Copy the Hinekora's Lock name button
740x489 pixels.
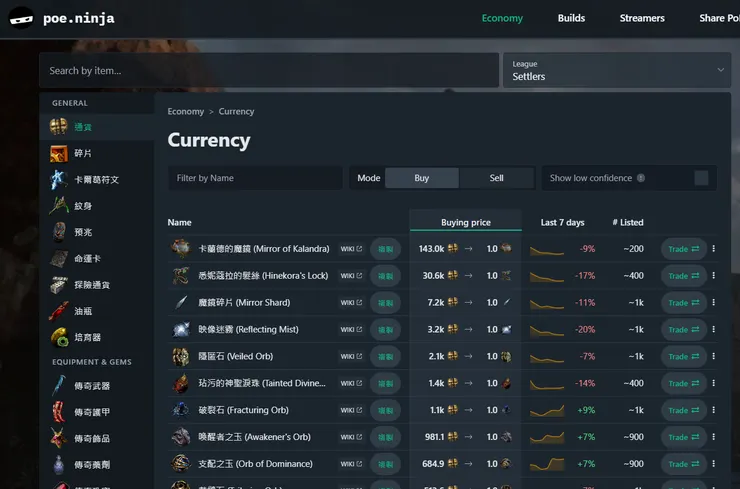(386, 276)
